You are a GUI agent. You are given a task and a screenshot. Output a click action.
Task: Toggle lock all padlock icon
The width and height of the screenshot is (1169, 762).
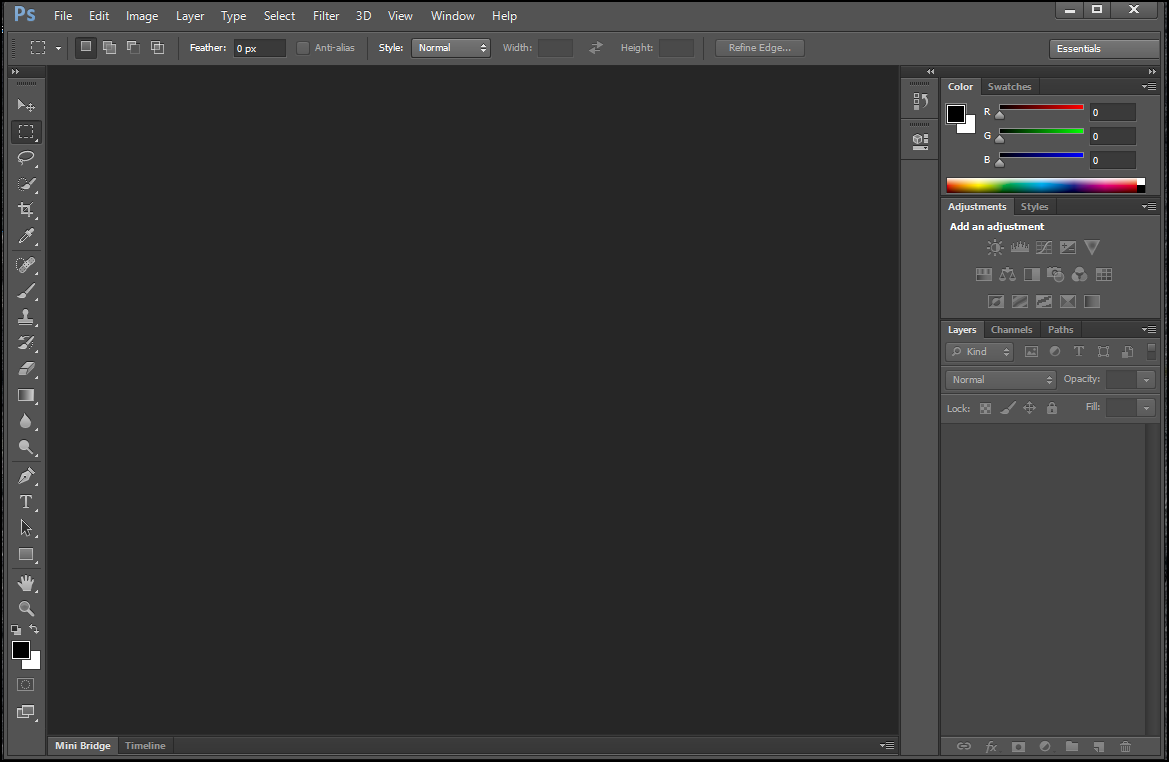[1052, 409]
